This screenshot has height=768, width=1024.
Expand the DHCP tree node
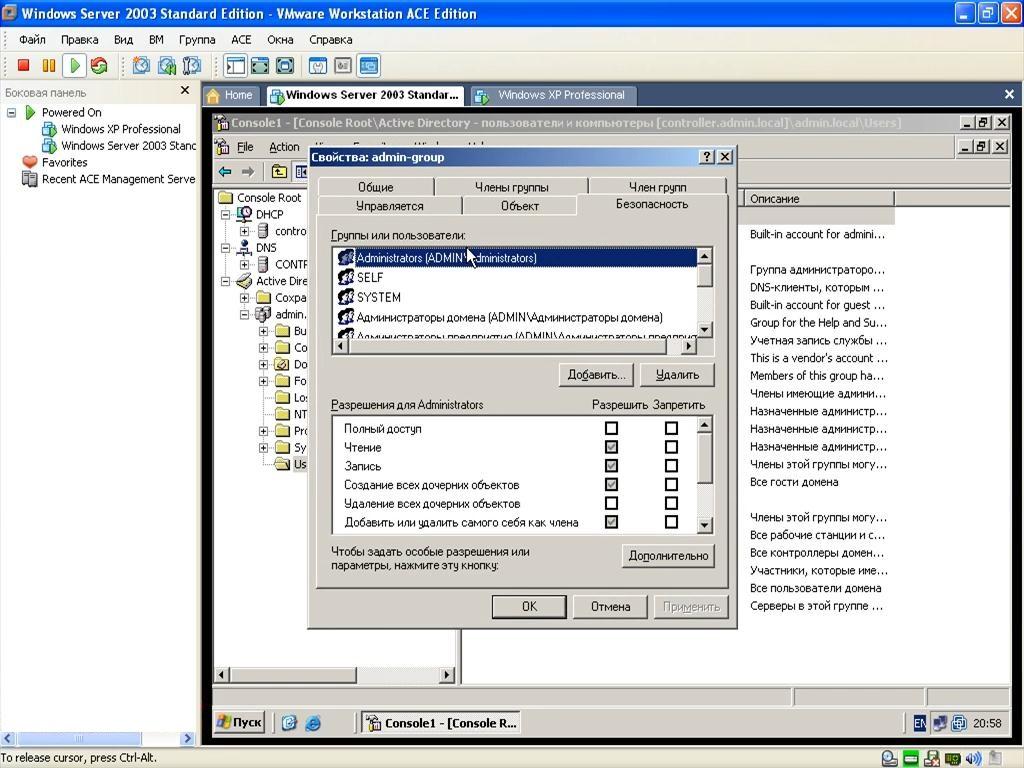[227, 214]
